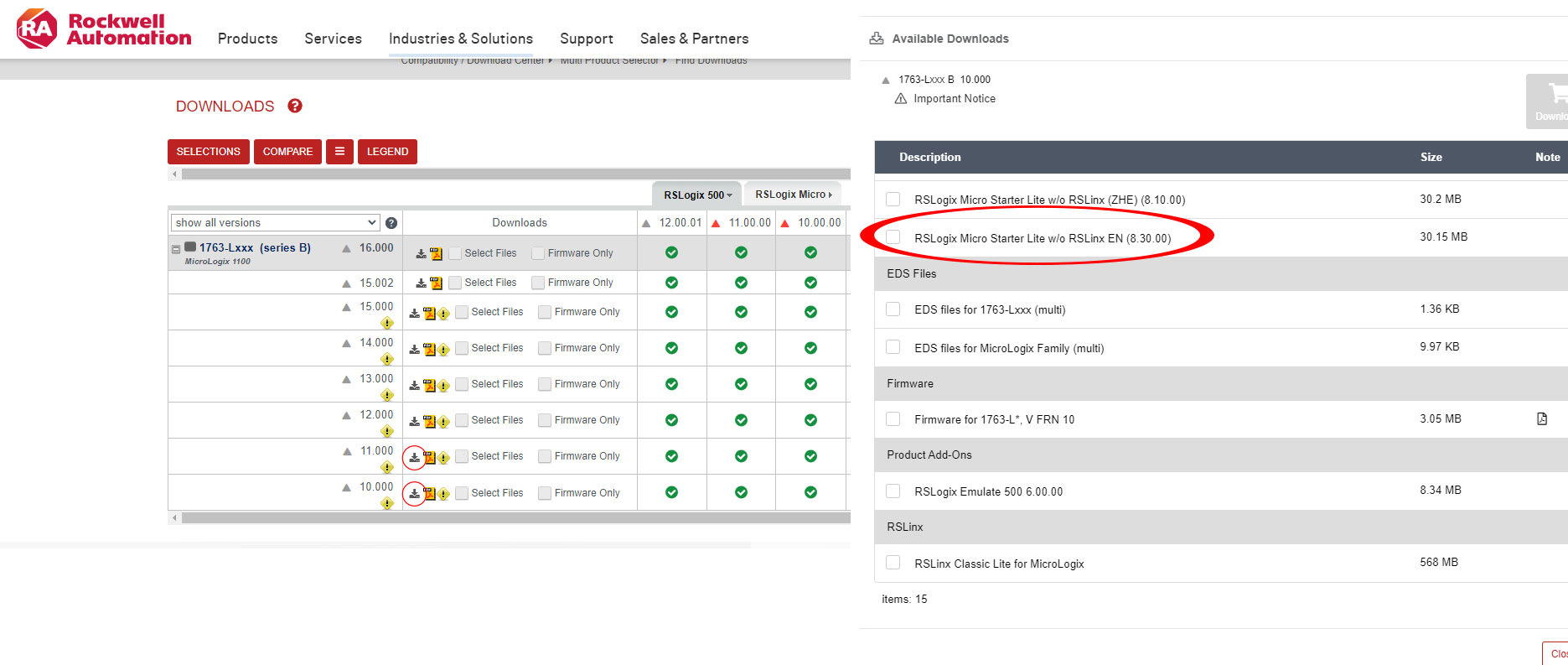Tick Firmware for 1763-L* V FRN 10 checkbox
The image size is (1568, 665).
(x=893, y=418)
